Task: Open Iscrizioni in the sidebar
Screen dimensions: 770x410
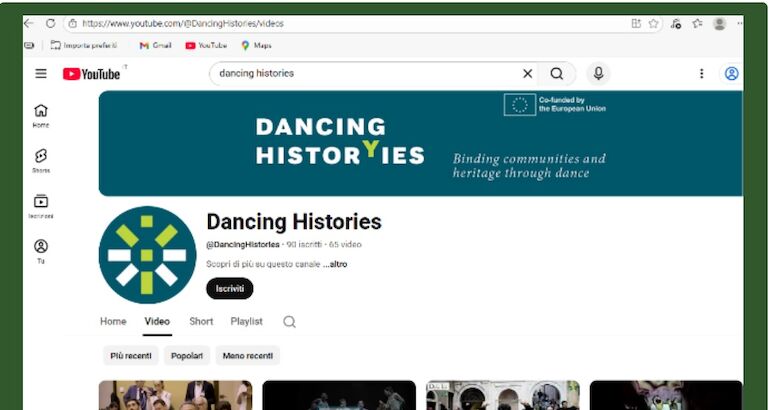Action: tap(41, 205)
